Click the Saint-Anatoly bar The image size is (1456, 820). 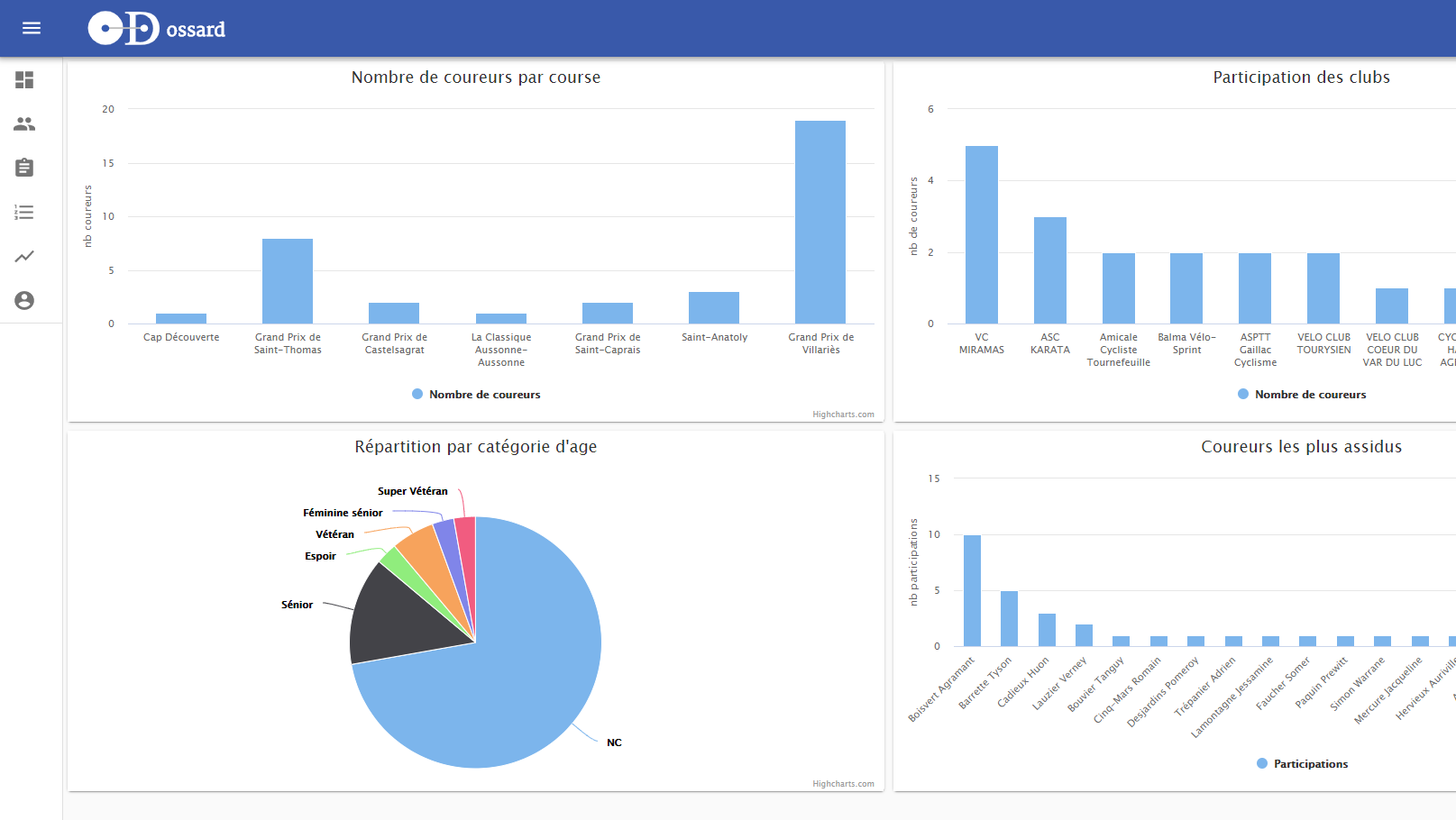[x=714, y=307]
